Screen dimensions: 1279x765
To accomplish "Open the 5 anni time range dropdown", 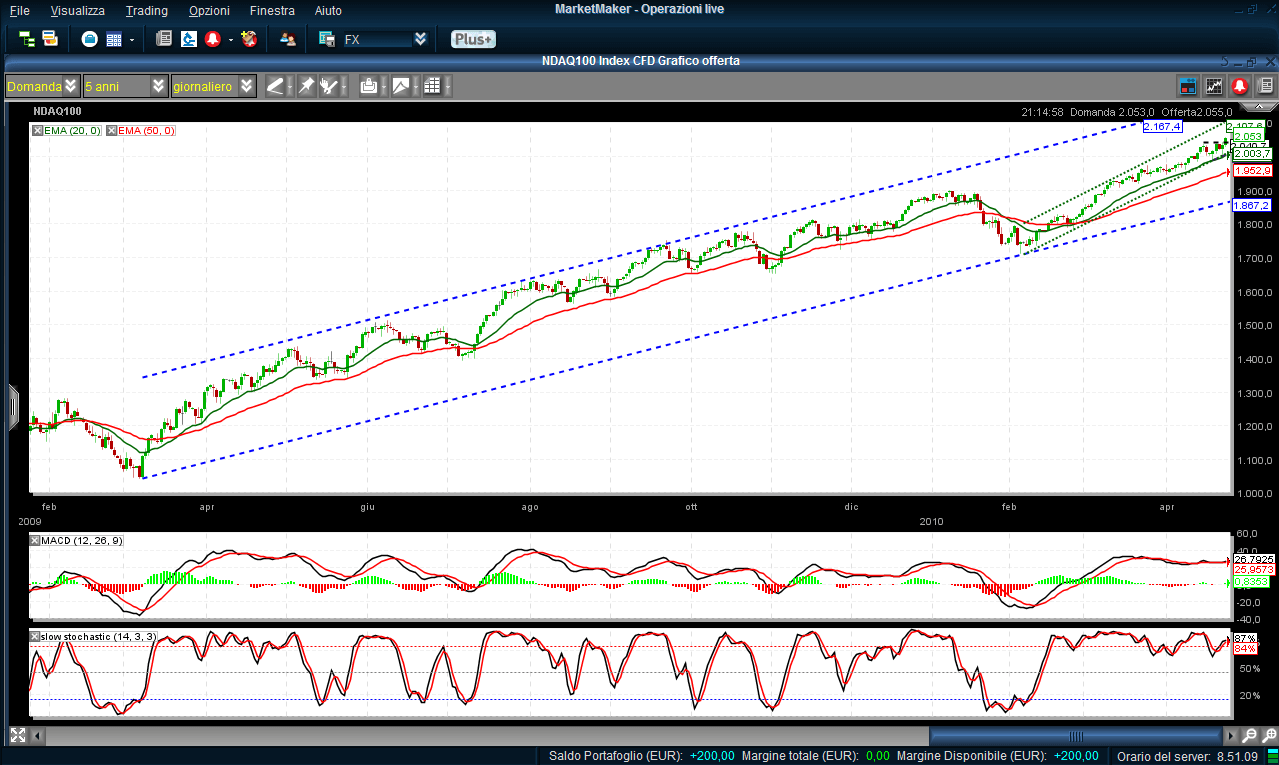I will 158,86.
